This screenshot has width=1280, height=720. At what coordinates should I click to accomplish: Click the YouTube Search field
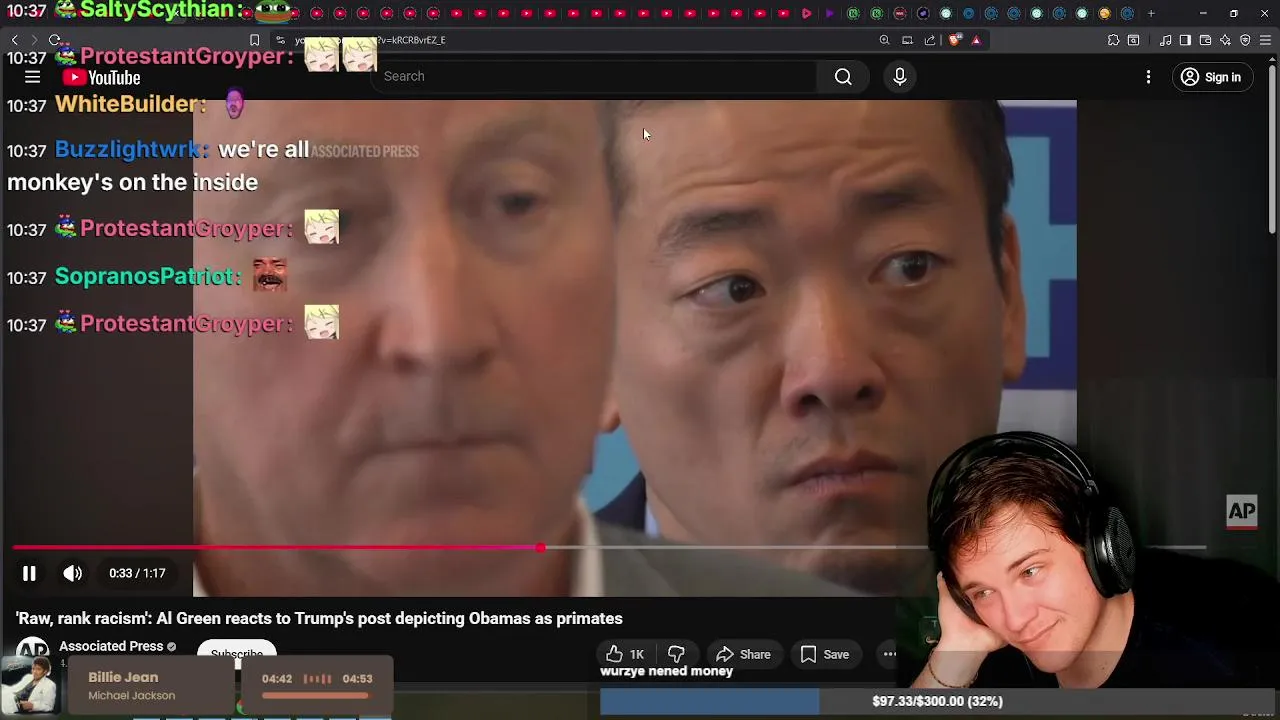click(595, 76)
